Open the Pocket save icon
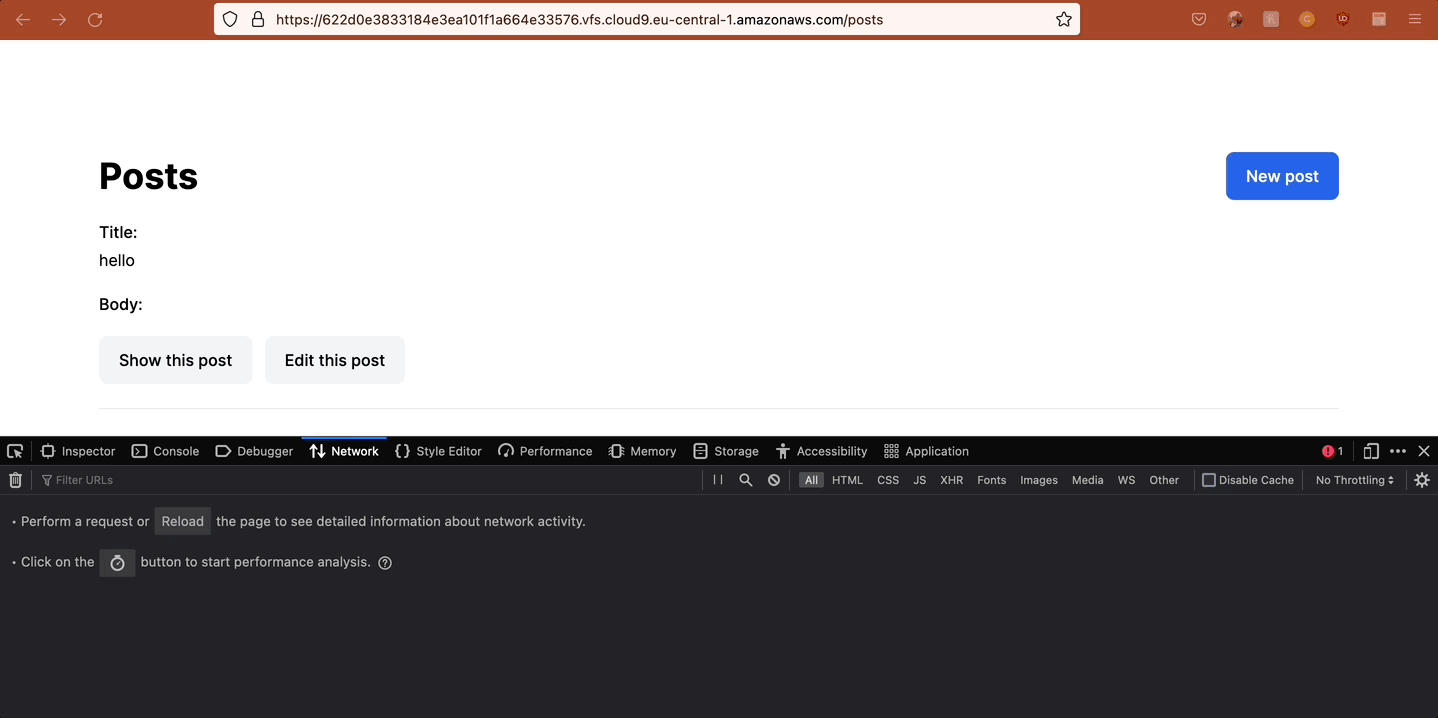 pyautogui.click(x=1199, y=19)
